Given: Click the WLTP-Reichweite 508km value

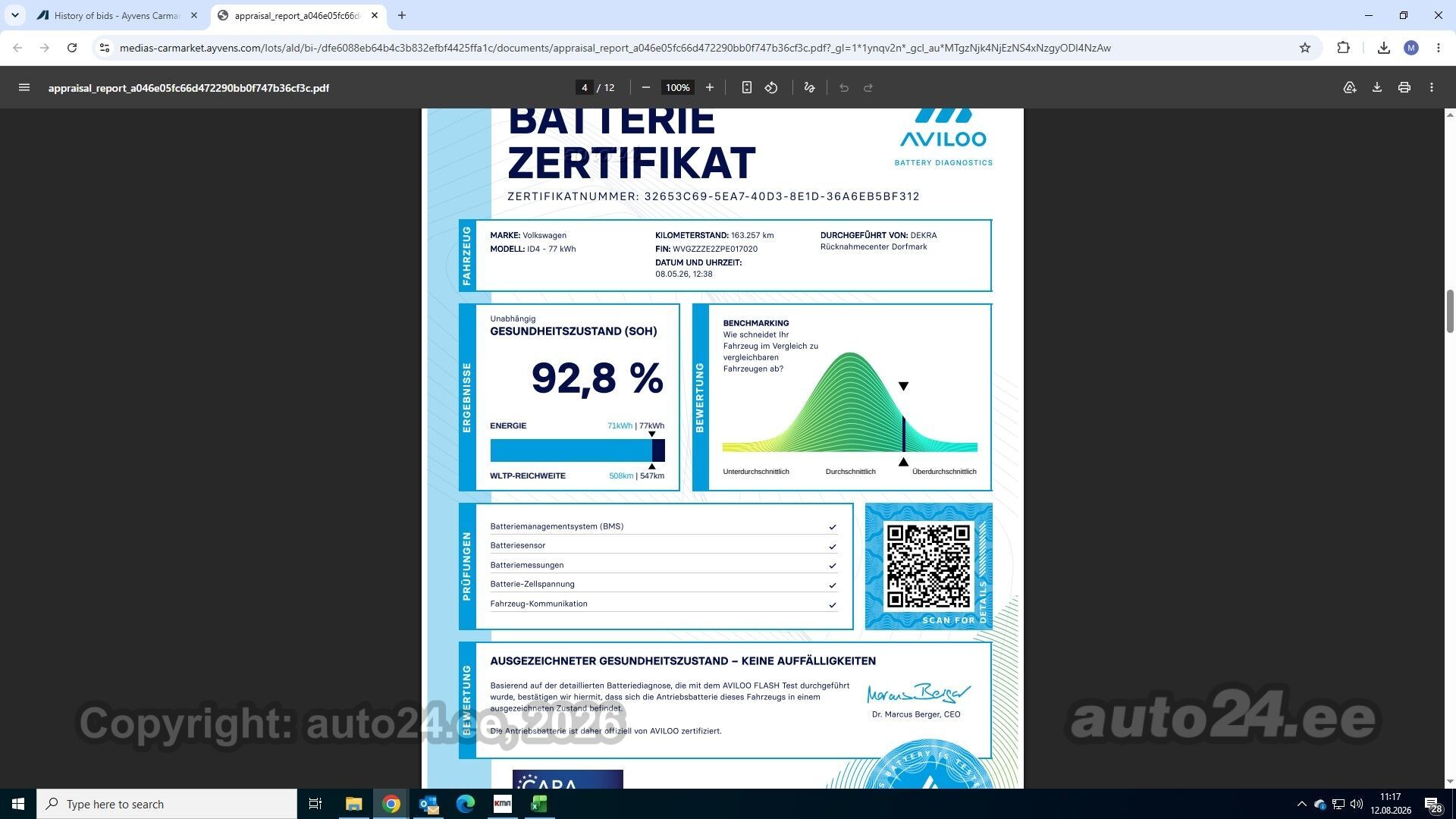Looking at the screenshot, I should click(621, 476).
